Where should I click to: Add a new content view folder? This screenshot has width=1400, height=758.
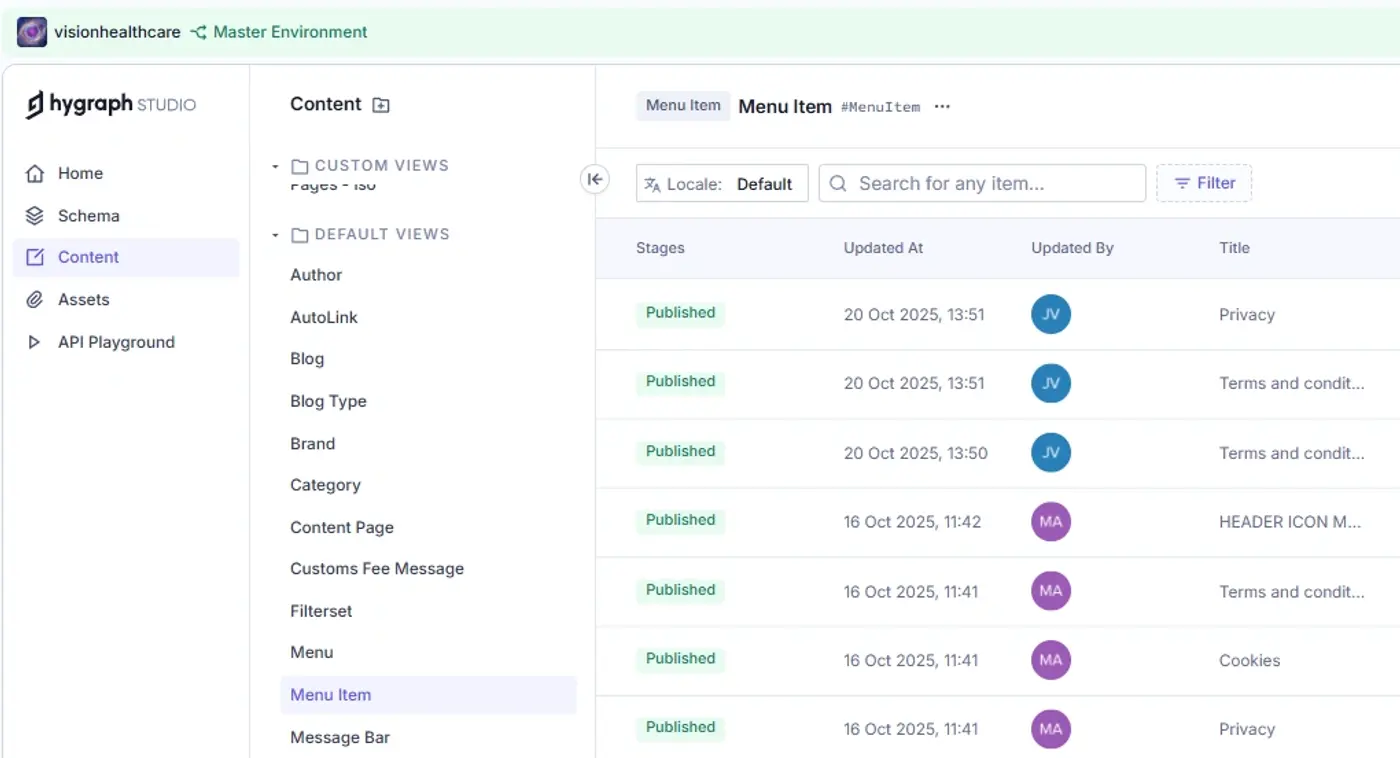point(381,105)
